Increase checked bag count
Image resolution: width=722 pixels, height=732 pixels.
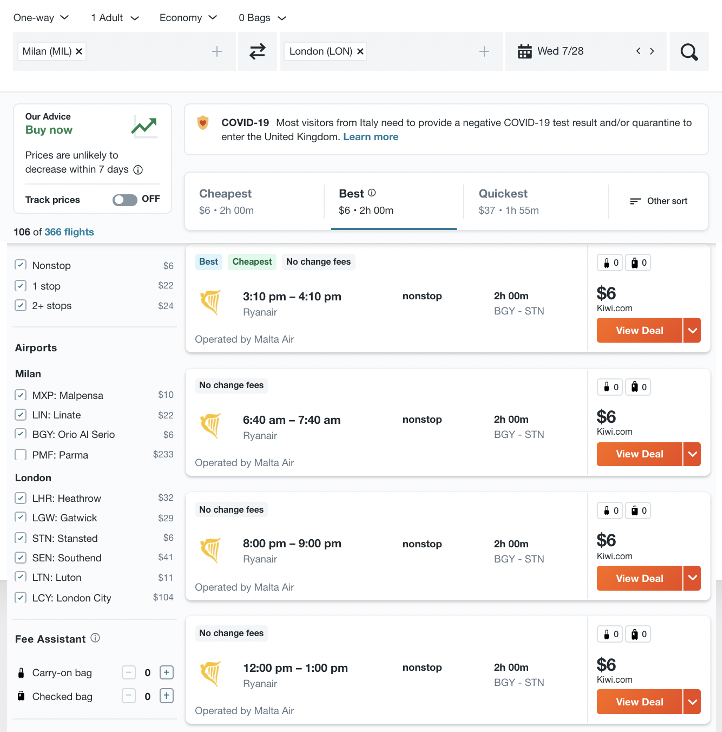pos(167,696)
